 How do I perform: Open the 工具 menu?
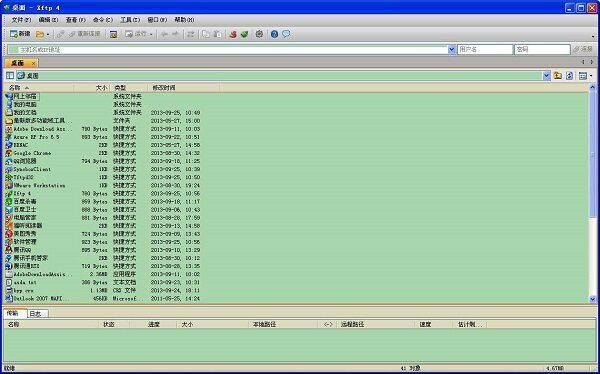pos(130,20)
